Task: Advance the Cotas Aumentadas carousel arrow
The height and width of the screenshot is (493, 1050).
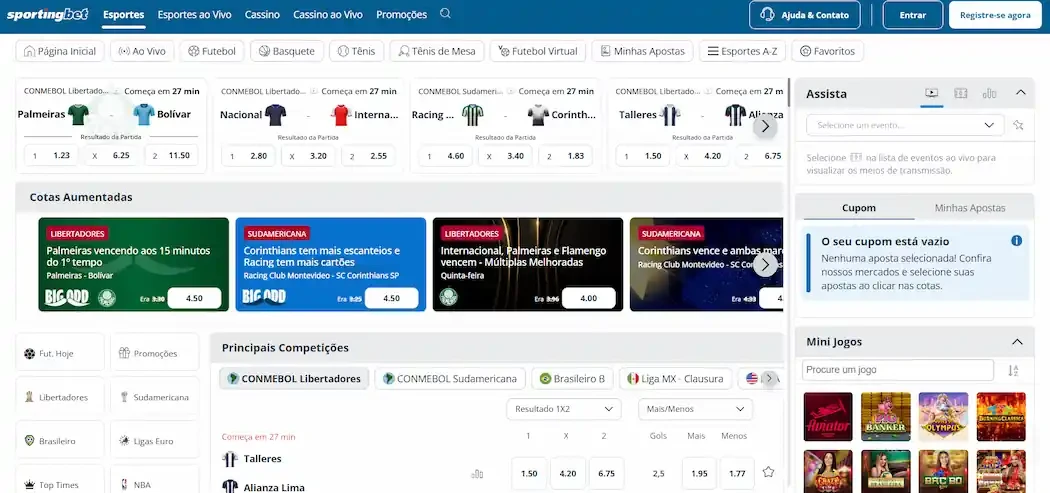Action: (x=765, y=264)
